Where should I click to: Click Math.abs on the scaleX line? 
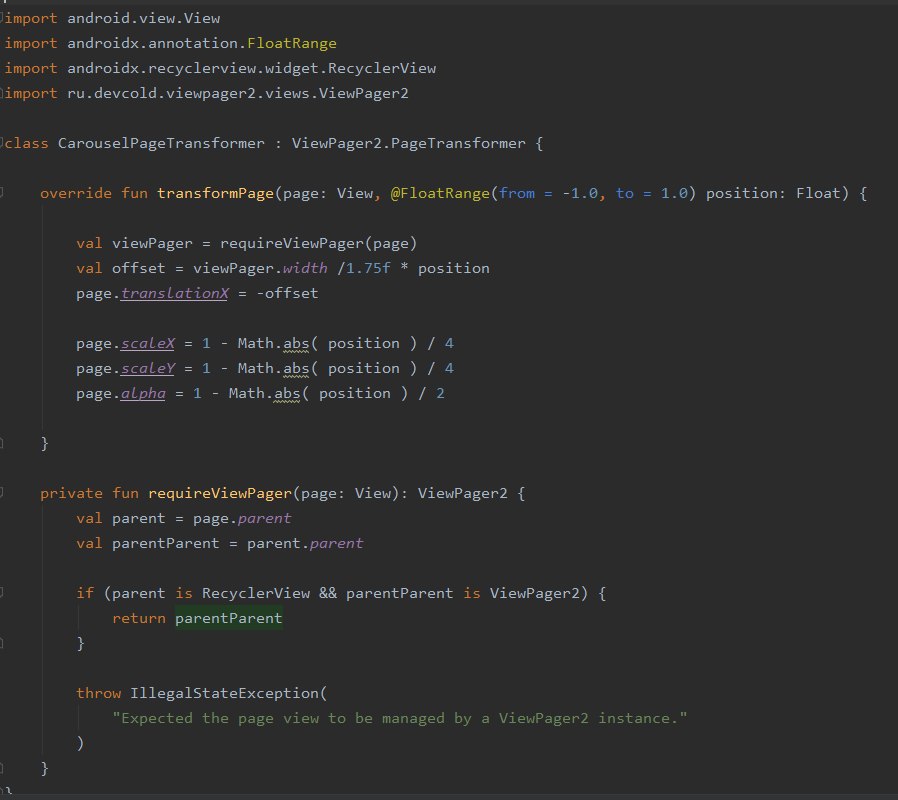point(273,344)
